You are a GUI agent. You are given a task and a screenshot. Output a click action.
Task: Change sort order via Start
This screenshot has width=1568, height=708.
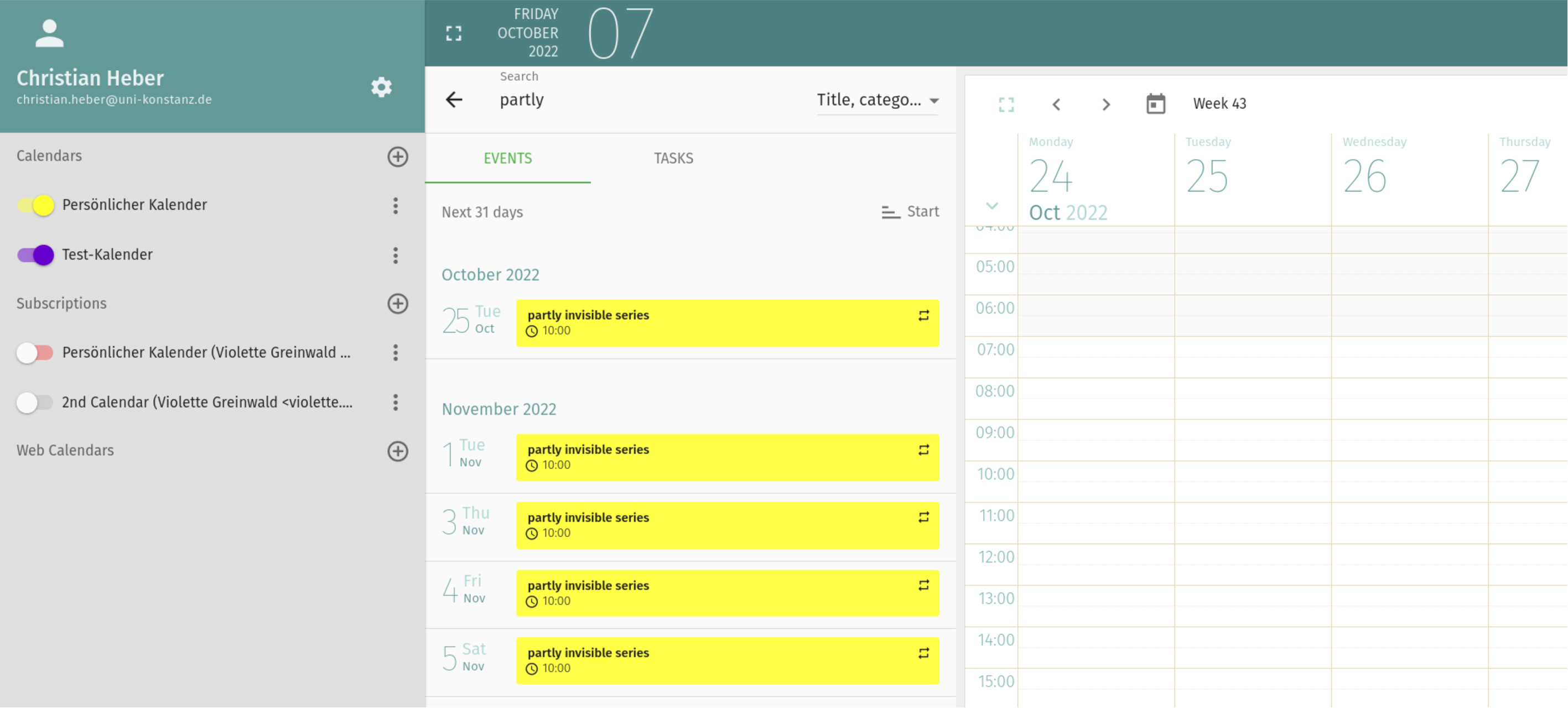(910, 212)
